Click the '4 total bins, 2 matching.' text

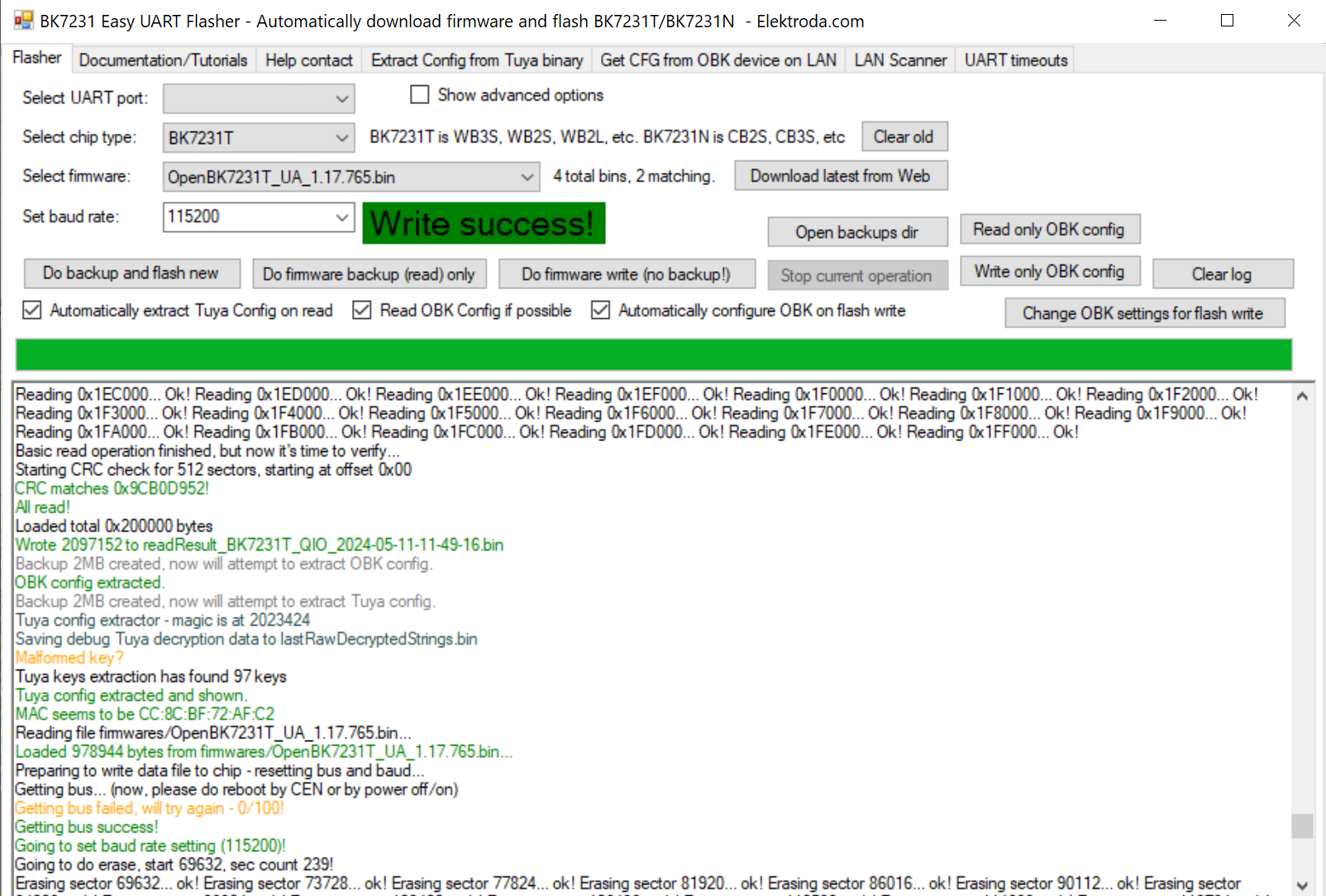[x=633, y=176]
